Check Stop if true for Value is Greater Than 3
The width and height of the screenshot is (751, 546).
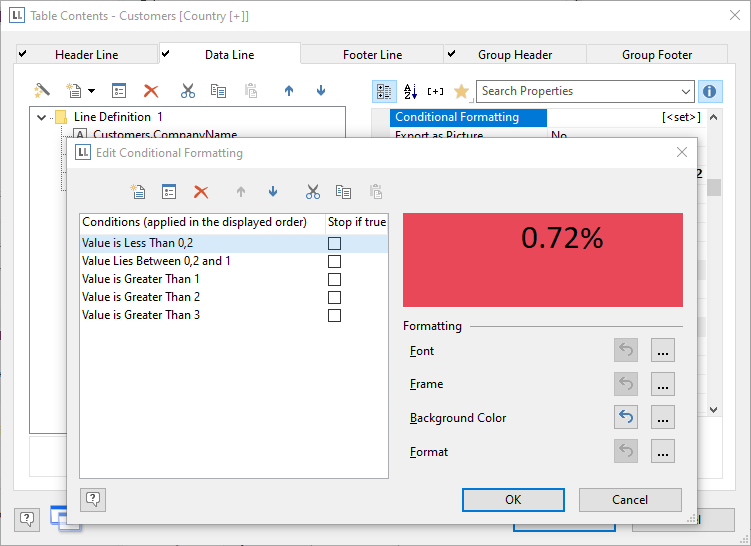334,316
